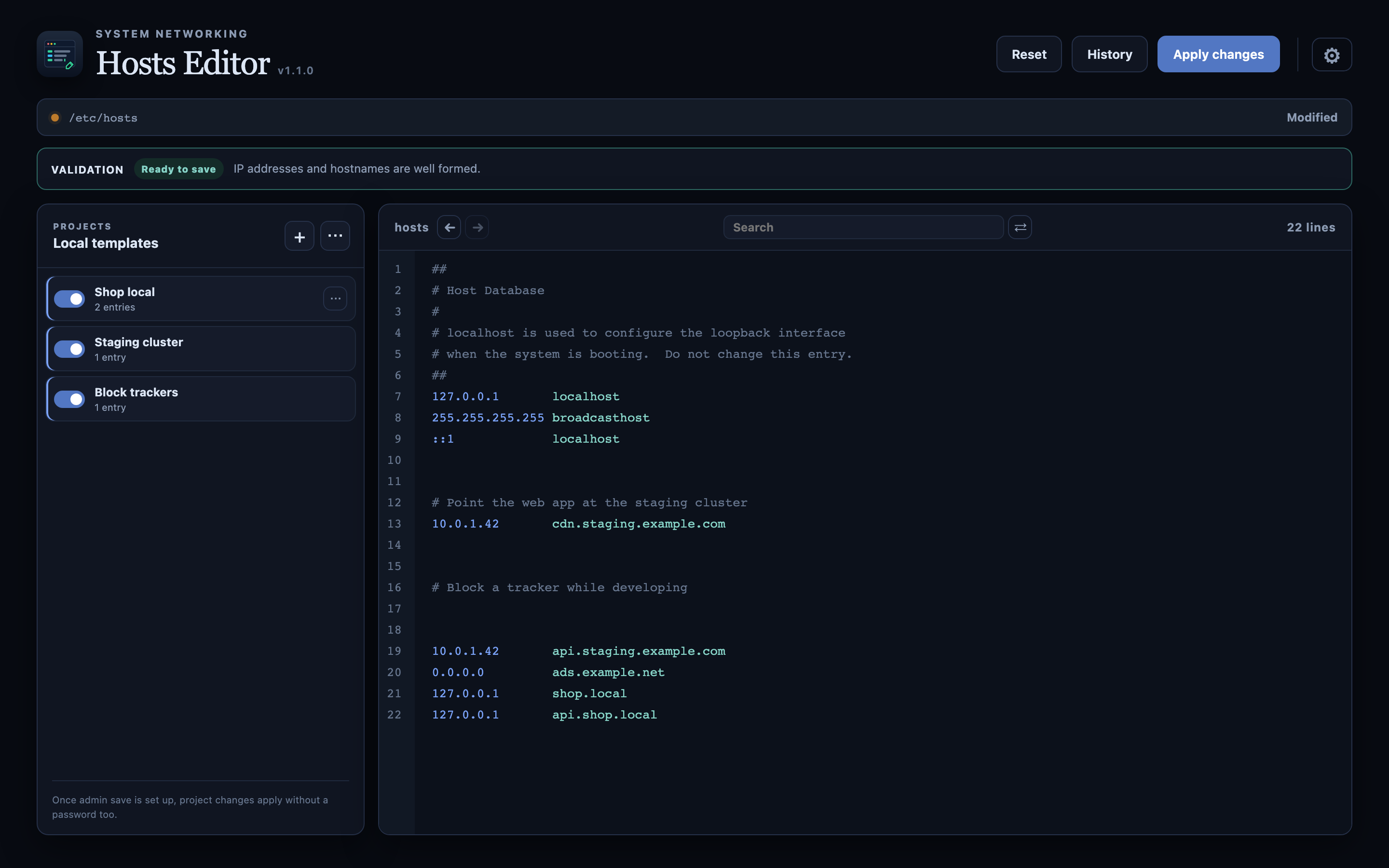Click localhost on the ::1 line
Viewport: 1389px width, 868px height.
click(x=586, y=439)
